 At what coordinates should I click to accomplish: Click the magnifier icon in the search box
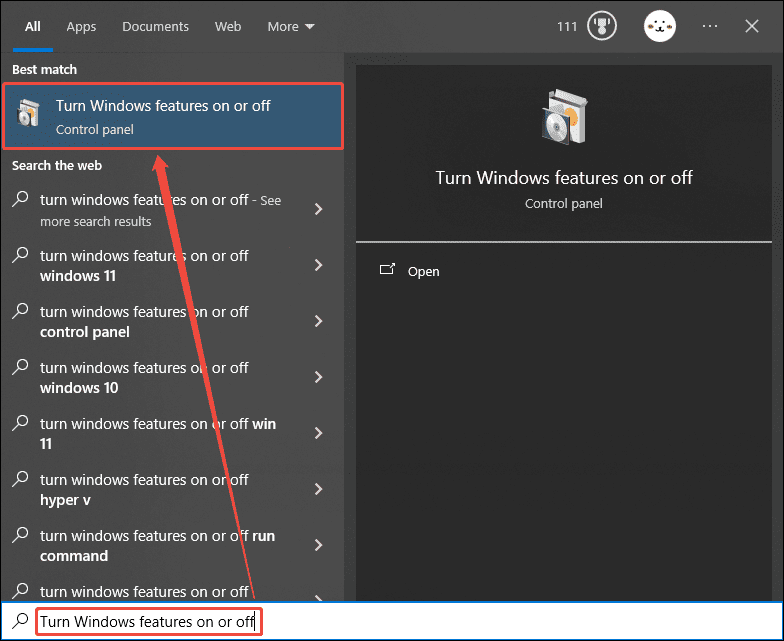pos(20,621)
